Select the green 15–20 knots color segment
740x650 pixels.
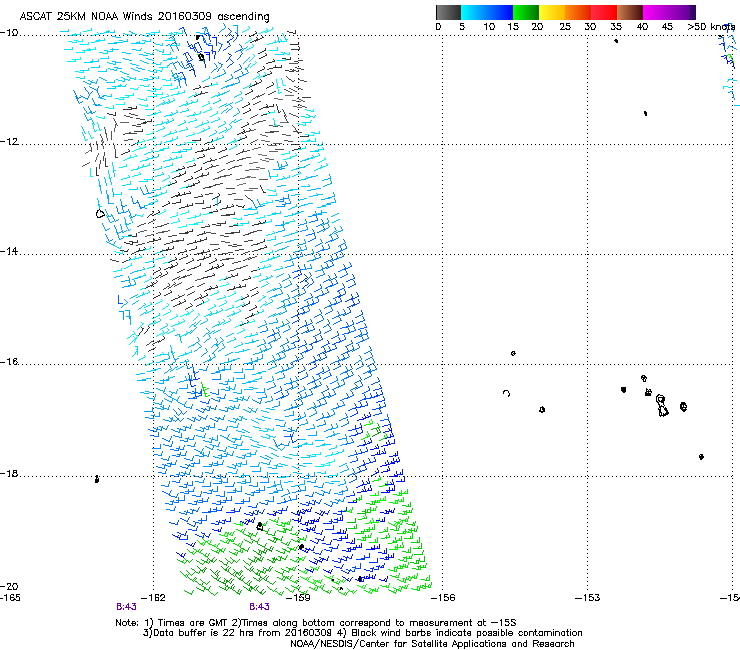point(526,12)
